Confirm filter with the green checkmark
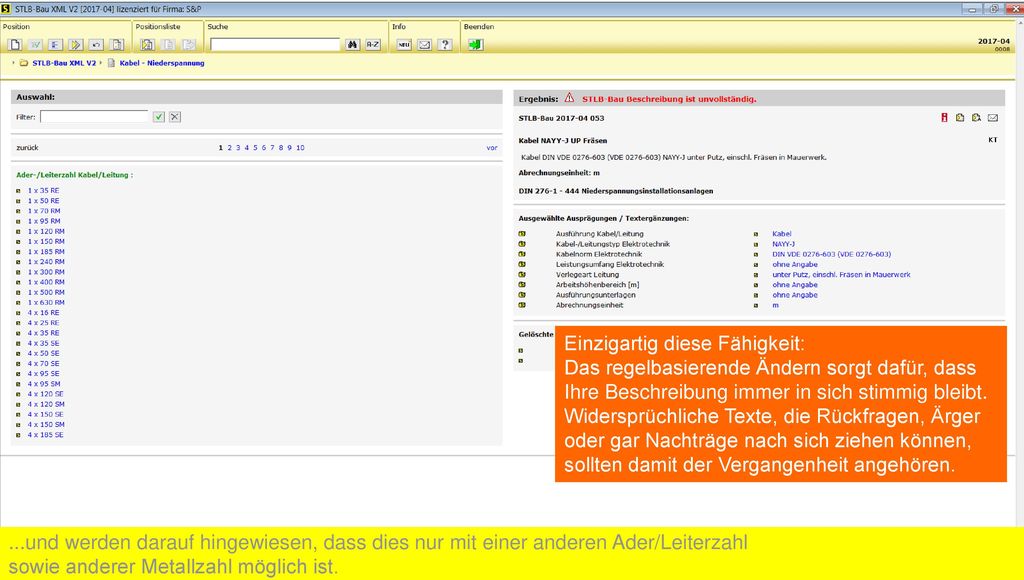This screenshot has height=580, width=1024. (x=159, y=117)
